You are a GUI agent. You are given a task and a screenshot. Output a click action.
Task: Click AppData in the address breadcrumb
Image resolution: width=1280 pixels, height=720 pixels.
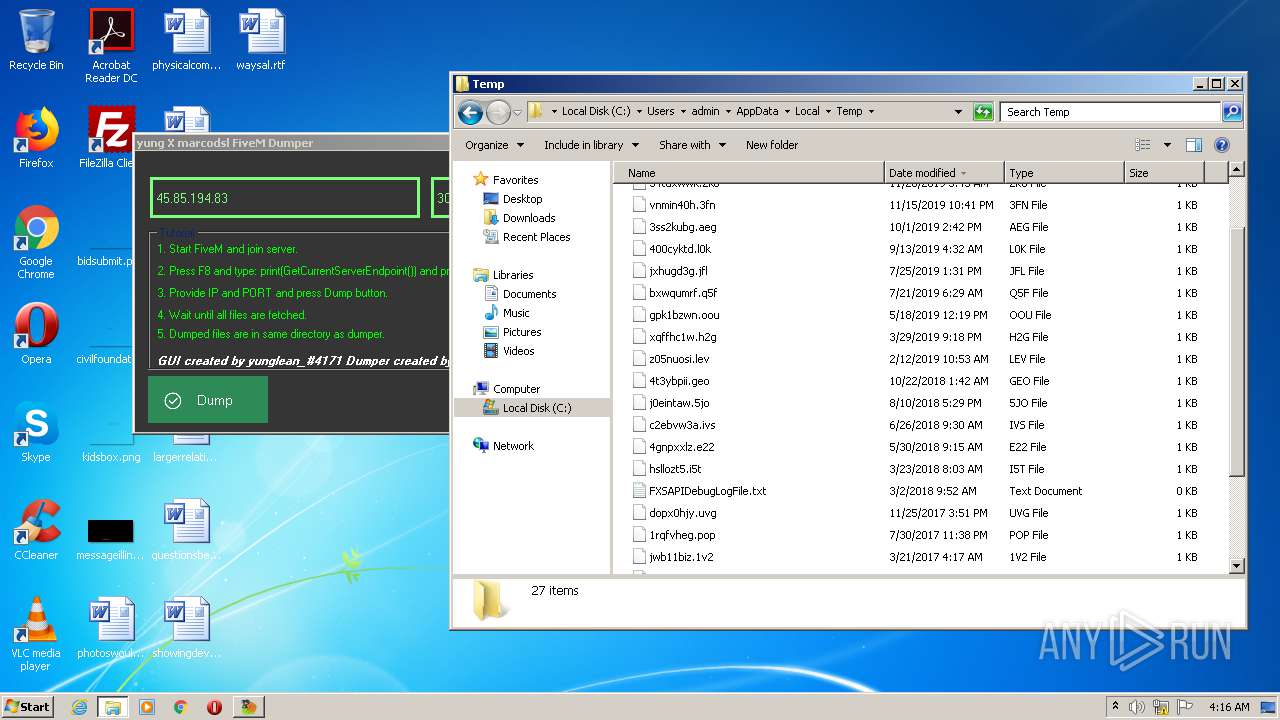point(758,112)
